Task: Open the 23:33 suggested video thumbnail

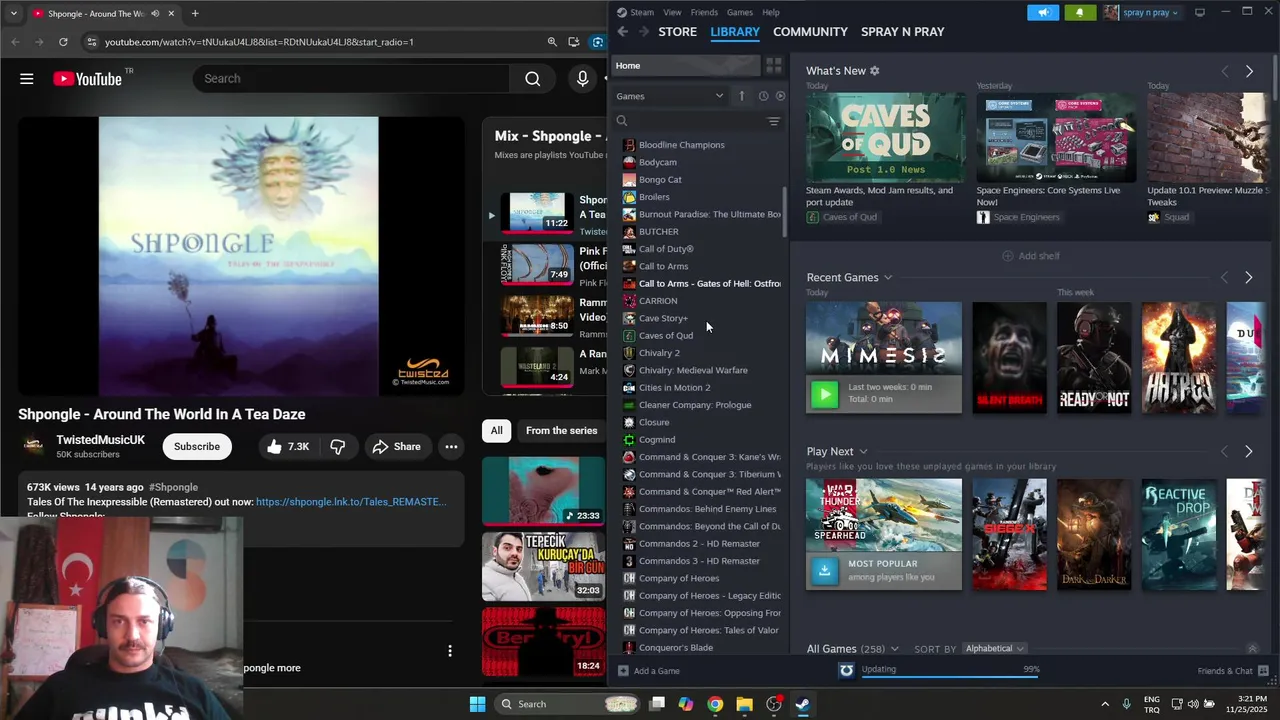Action: click(x=543, y=491)
